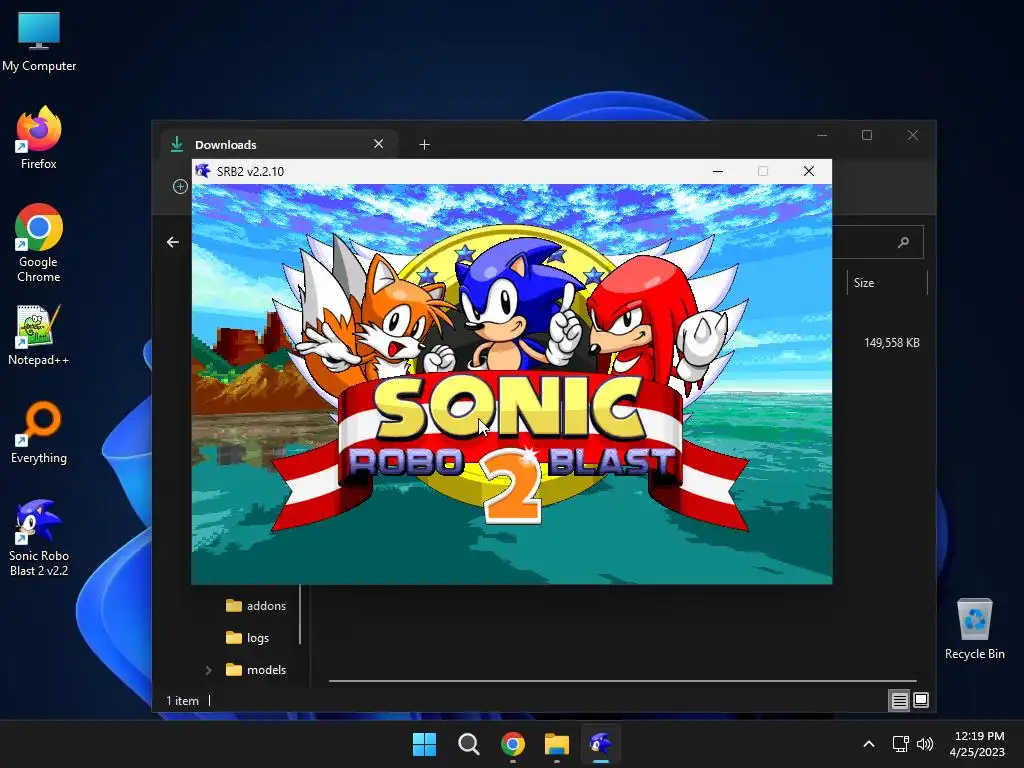
Task: Open My Computer desktop icon
Action: [x=39, y=41]
